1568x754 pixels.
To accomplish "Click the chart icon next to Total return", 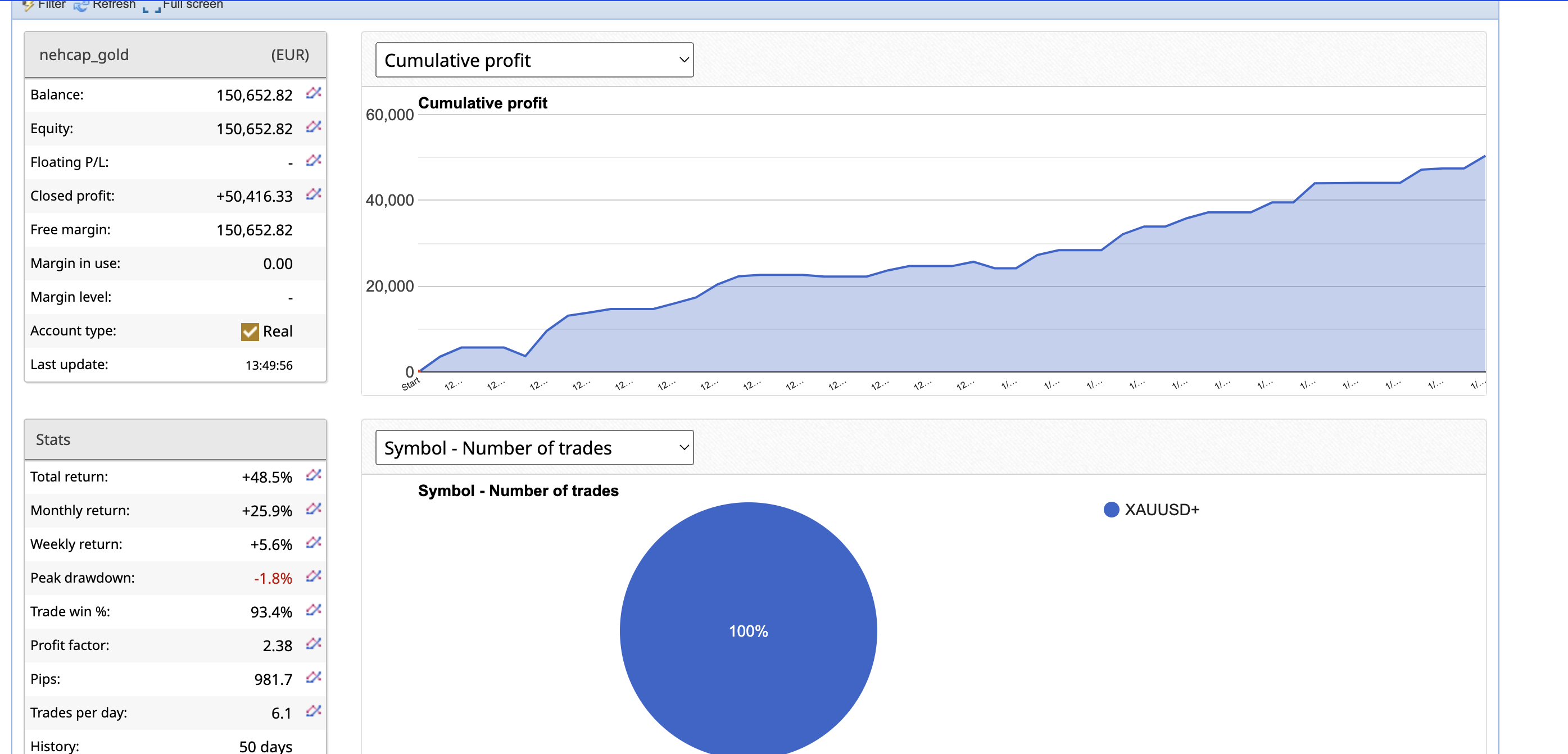I will pyautogui.click(x=314, y=475).
